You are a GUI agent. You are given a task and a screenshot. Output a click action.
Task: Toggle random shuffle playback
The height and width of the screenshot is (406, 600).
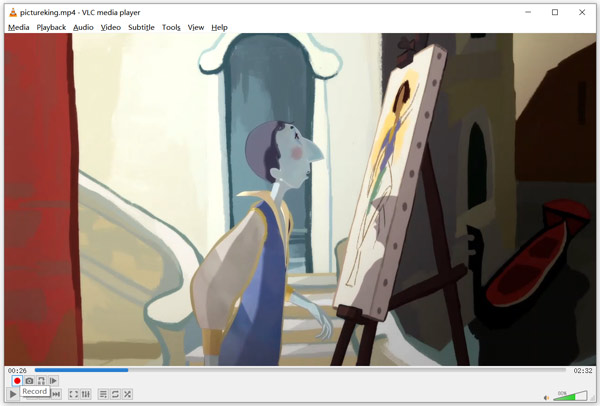pyautogui.click(x=127, y=394)
